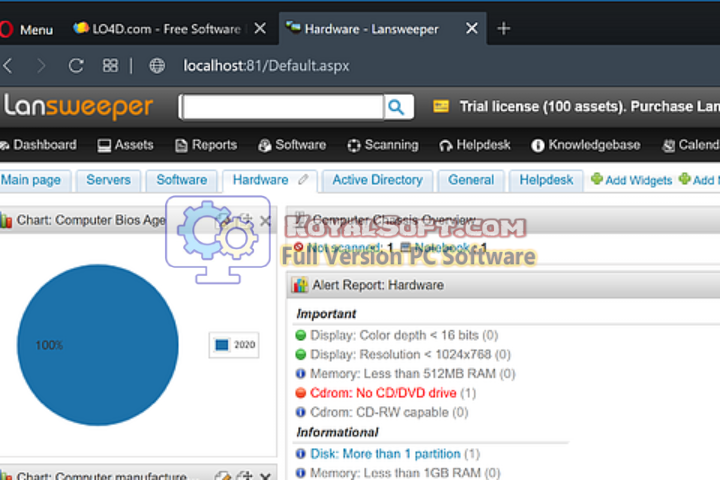Close the Computer manufacturer chart widget
The width and height of the screenshot is (720, 480).
click(265, 476)
